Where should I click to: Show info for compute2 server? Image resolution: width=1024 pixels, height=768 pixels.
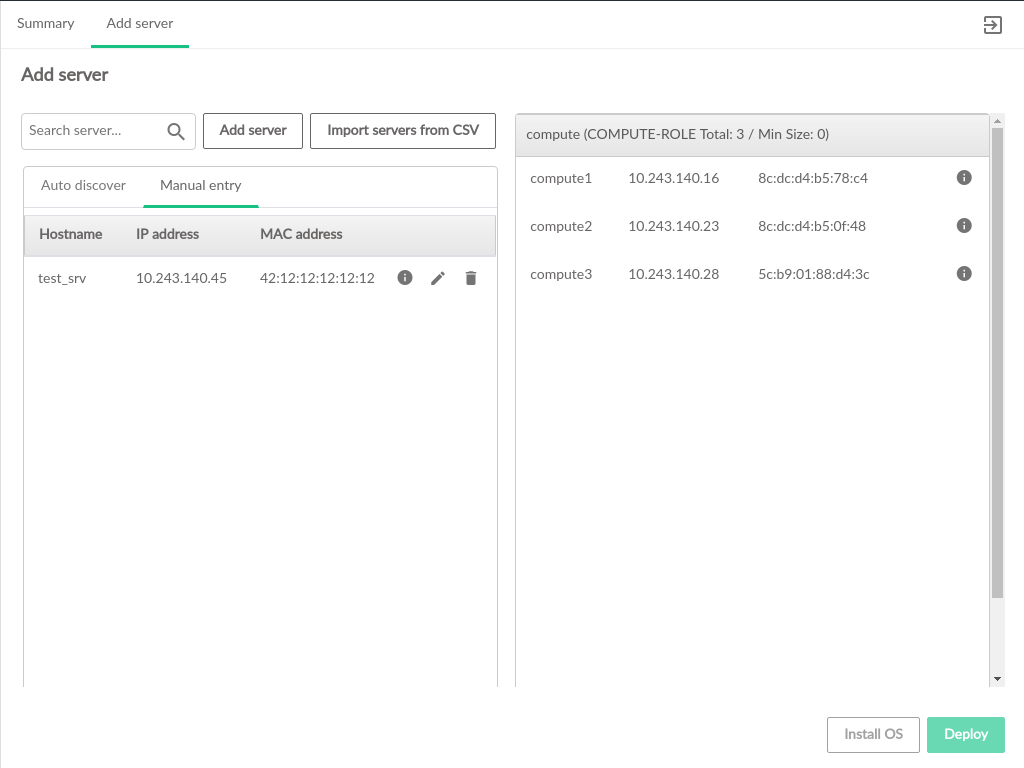pos(964,226)
